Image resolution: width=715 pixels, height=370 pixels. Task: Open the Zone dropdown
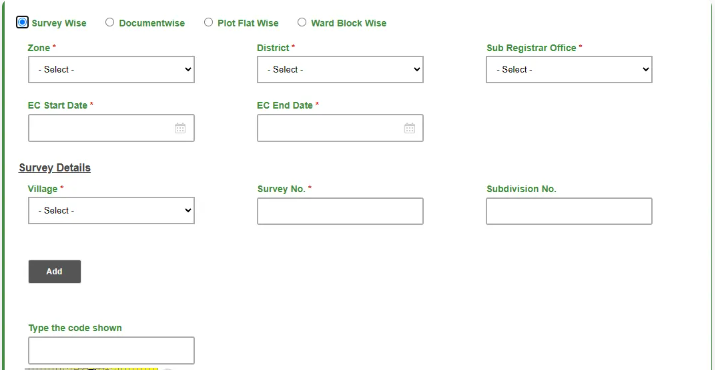[x=111, y=70]
